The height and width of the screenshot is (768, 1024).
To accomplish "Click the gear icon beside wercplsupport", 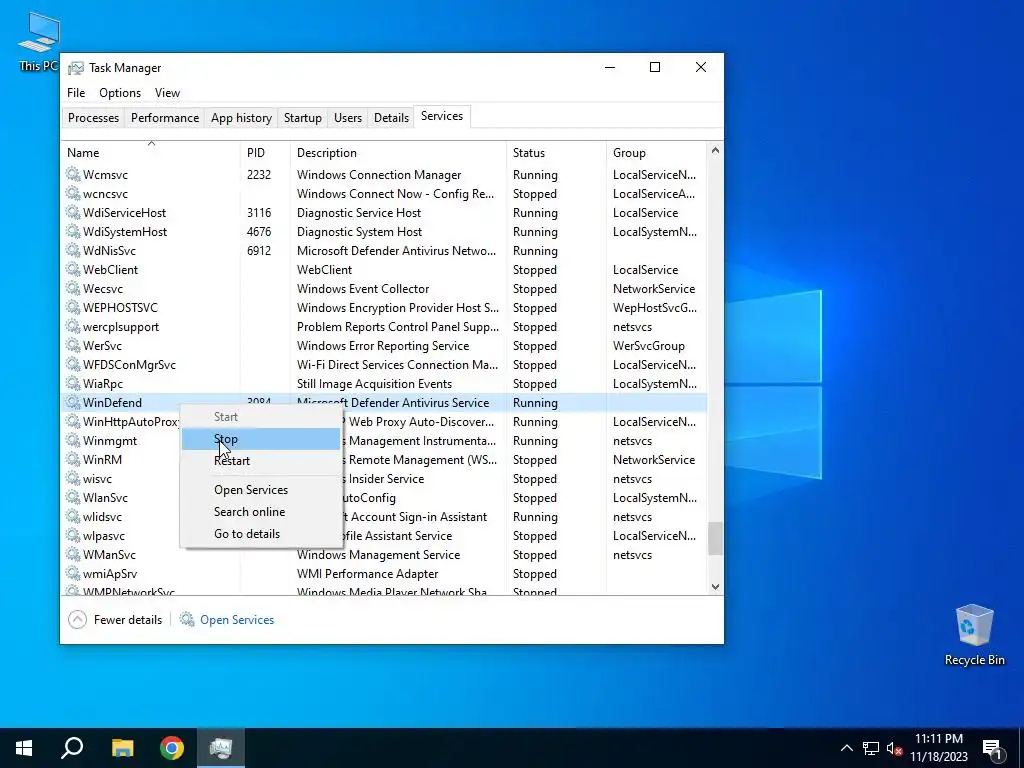I will point(73,327).
